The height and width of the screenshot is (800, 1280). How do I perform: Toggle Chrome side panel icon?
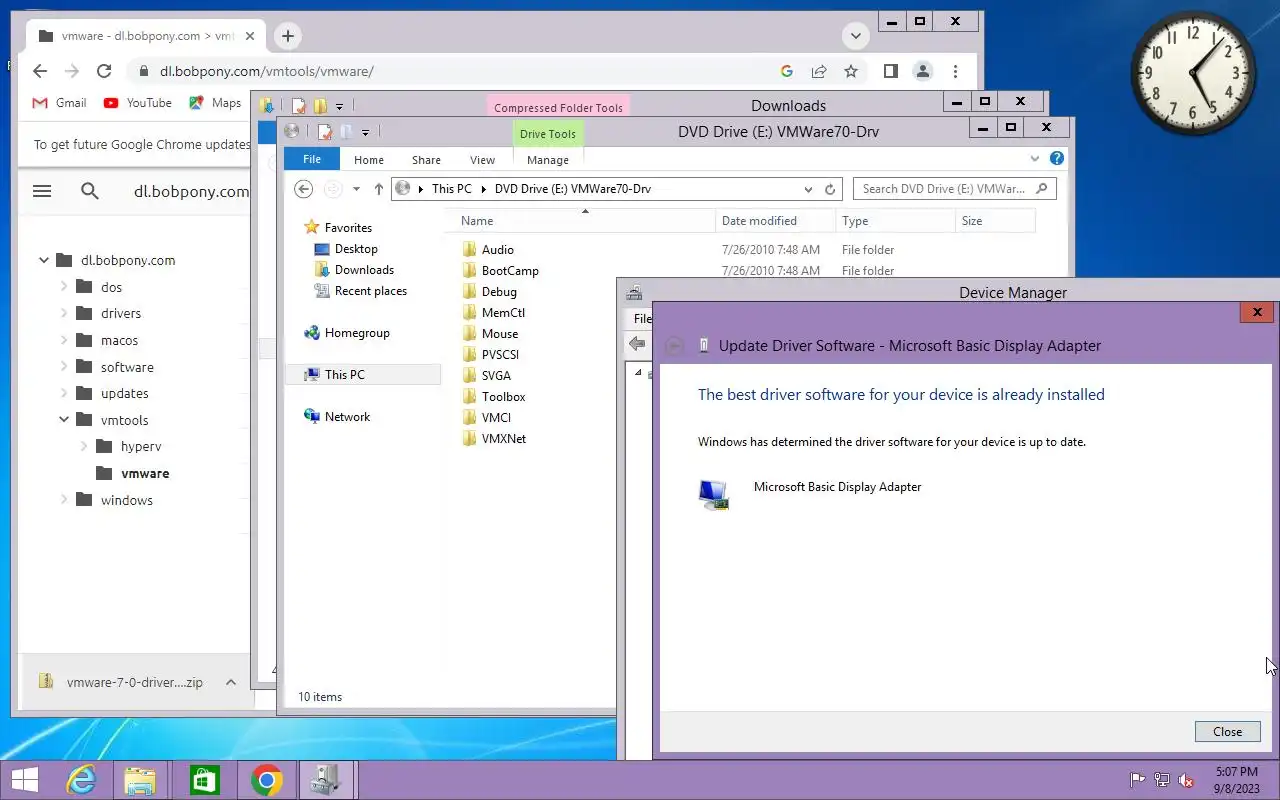click(890, 71)
